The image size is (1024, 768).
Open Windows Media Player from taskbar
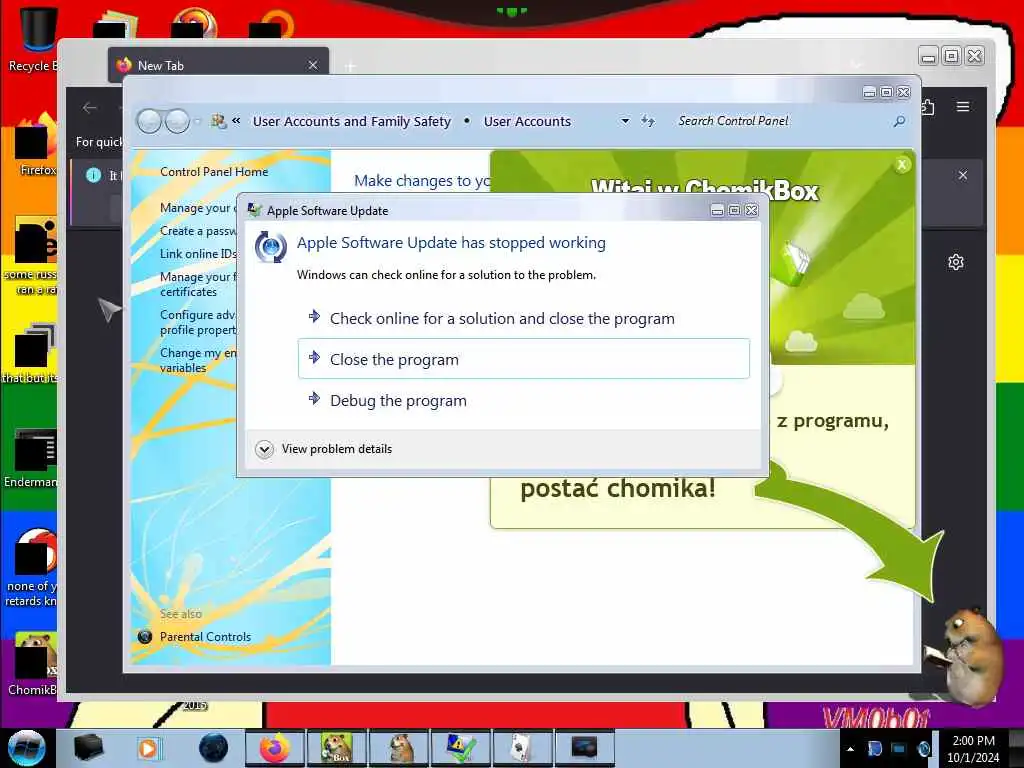[x=148, y=748]
